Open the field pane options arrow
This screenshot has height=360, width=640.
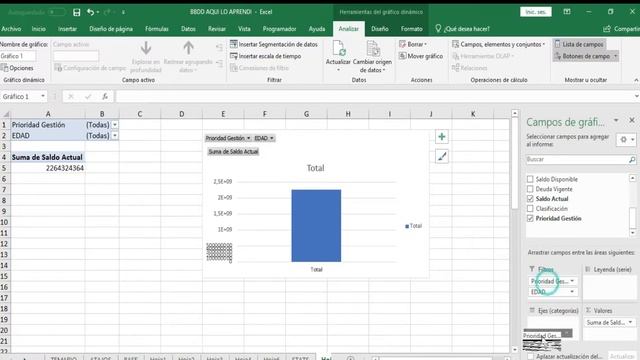point(616,120)
